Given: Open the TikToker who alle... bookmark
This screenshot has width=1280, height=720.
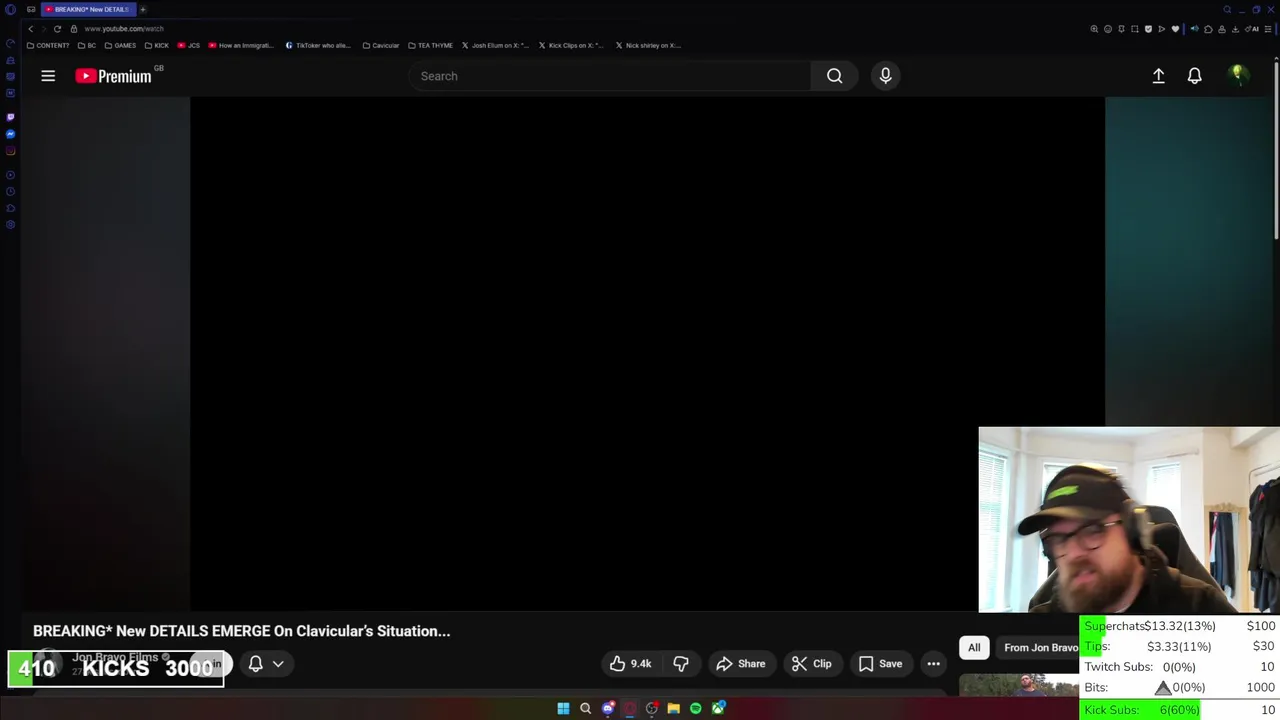Looking at the screenshot, I should point(318,45).
